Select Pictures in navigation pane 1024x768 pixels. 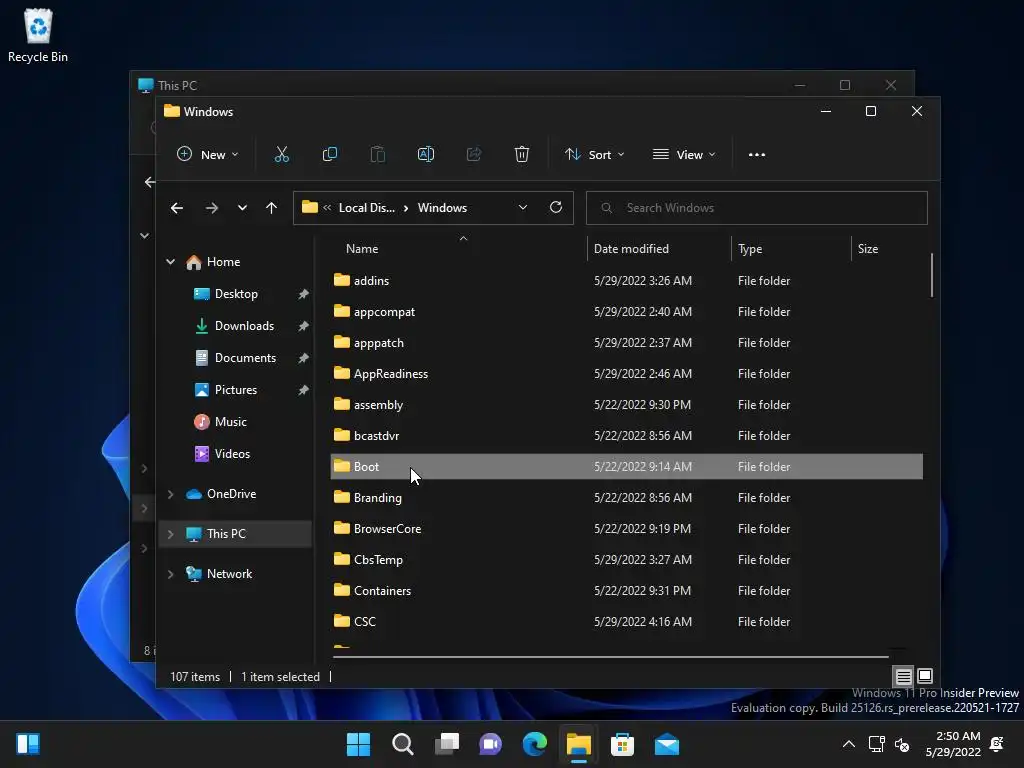(x=236, y=390)
